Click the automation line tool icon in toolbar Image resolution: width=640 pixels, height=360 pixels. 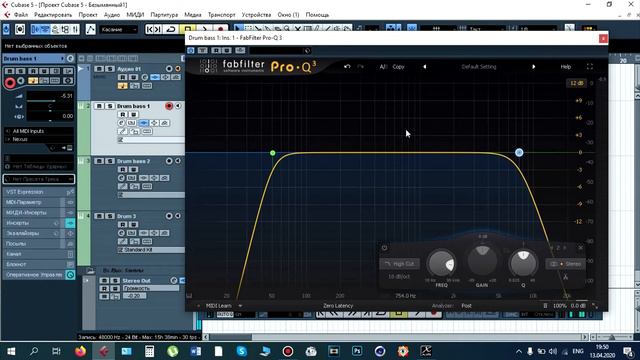tap(91, 29)
